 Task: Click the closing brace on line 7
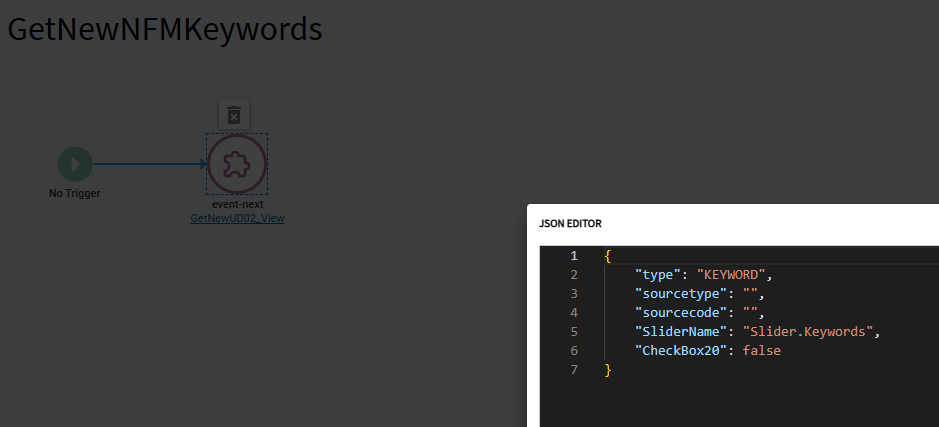click(608, 370)
